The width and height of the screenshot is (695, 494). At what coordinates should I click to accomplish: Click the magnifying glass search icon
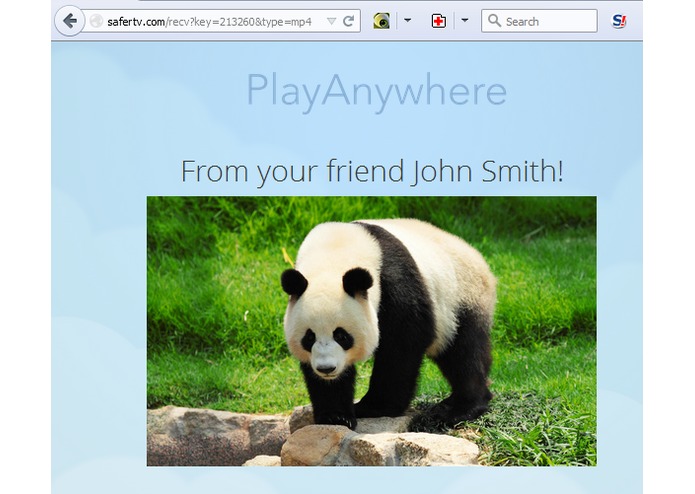click(494, 20)
